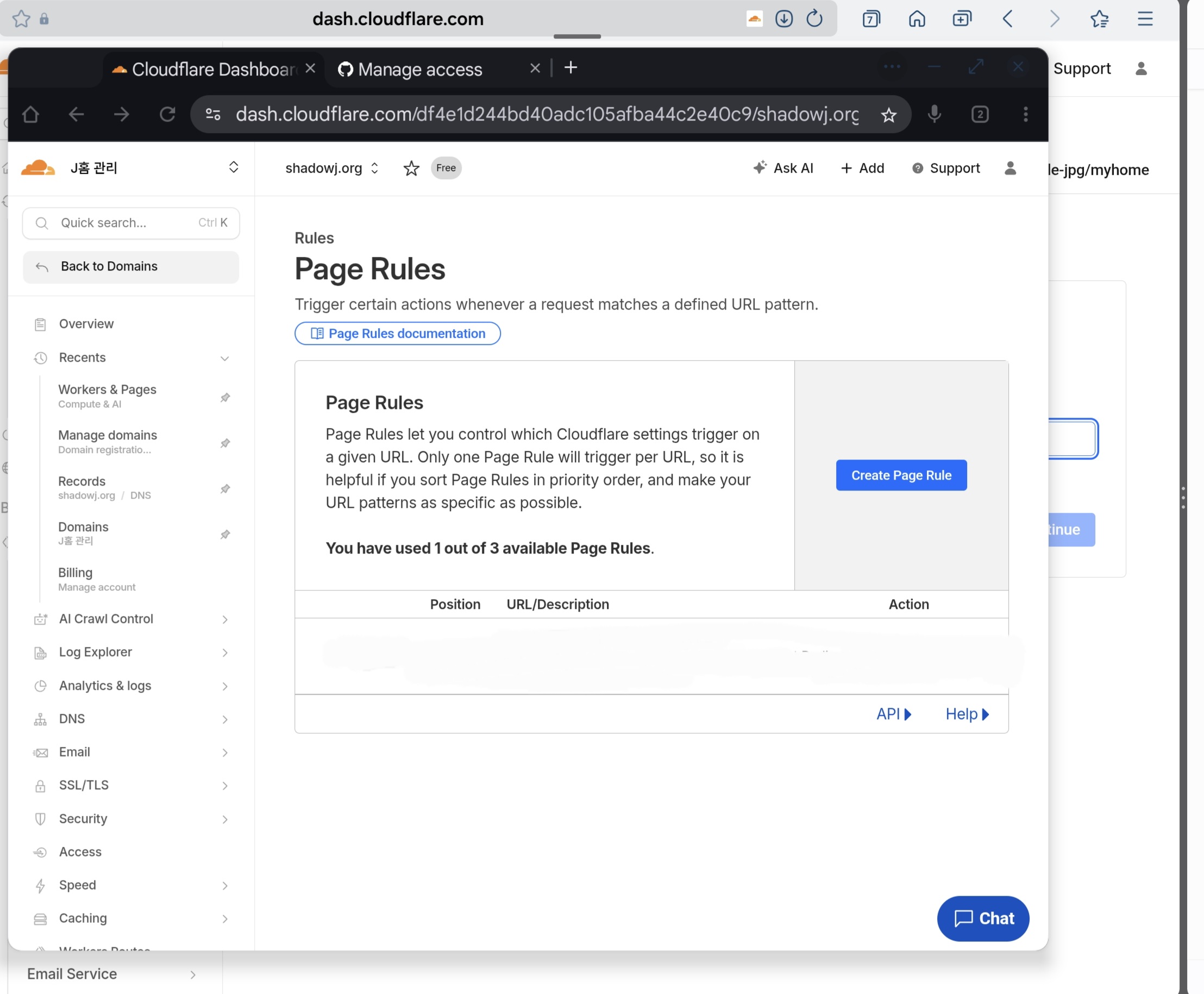Switch to the Manage access tab
The height and width of the screenshot is (994, 1204).
click(x=420, y=70)
